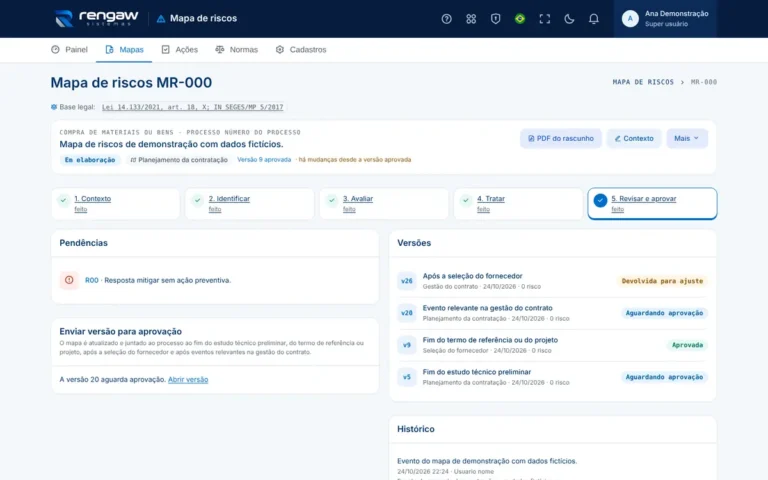
Task: Open the Lei 14.133/2021 legal basis link
Action: click(192, 107)
